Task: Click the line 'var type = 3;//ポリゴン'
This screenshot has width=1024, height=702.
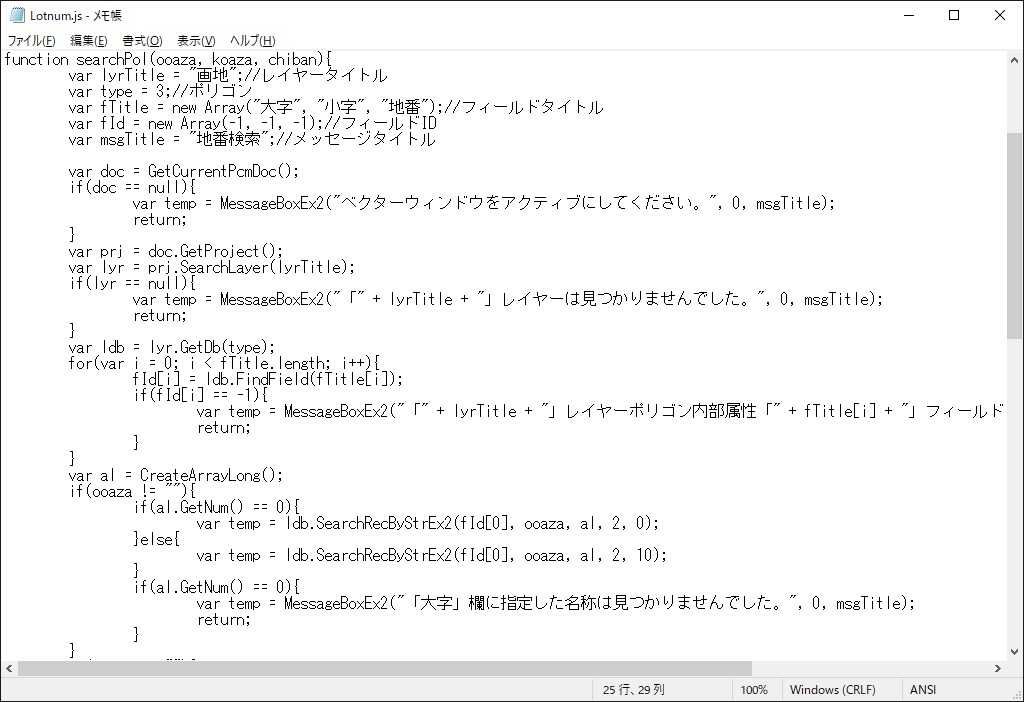Action: [160, 91]
